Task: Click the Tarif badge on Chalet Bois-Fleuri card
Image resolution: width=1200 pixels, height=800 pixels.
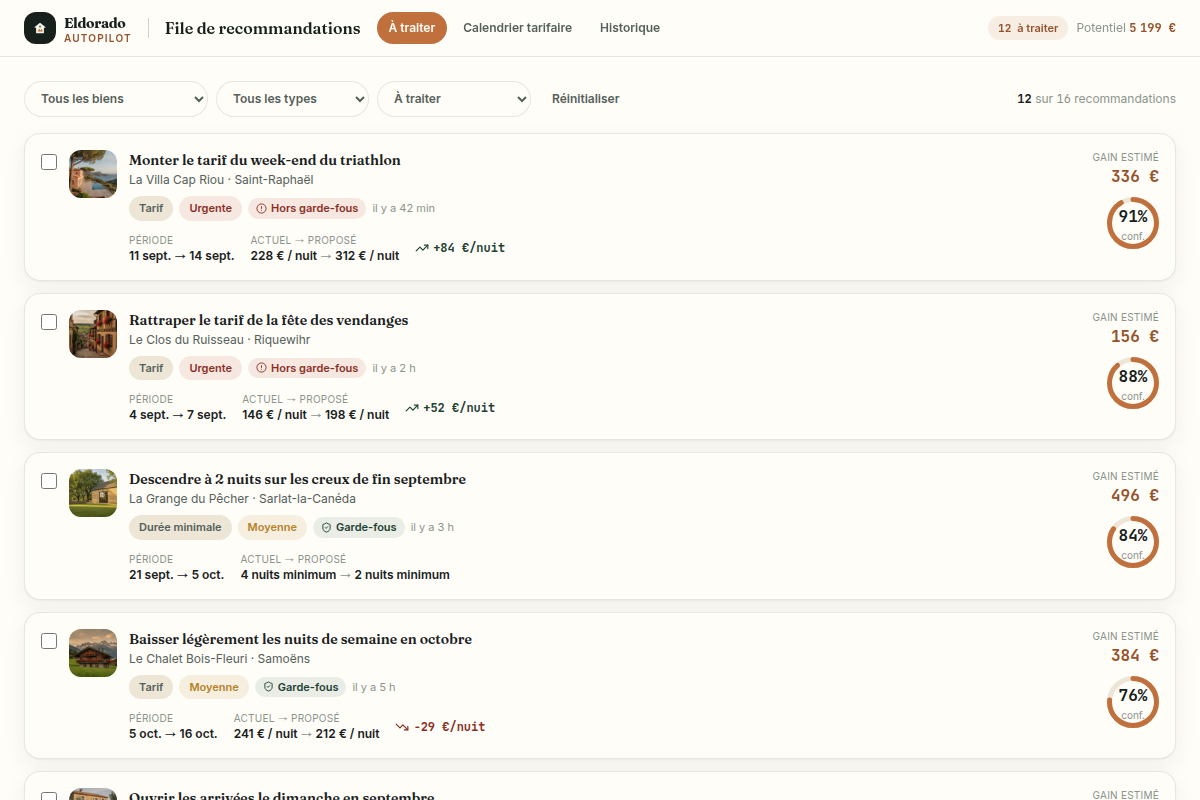Action: tap(151, 687)
